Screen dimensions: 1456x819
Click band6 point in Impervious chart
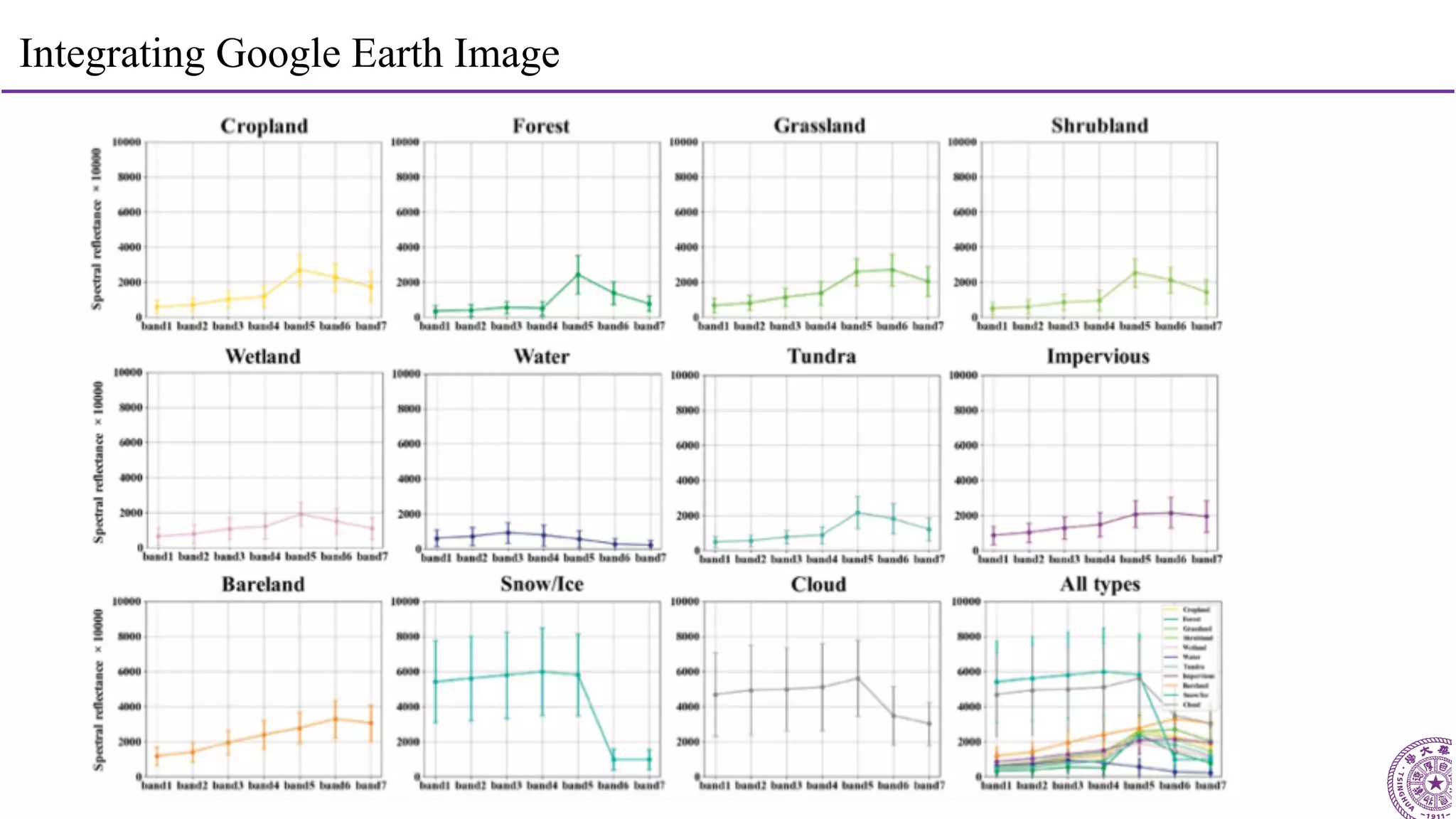pyautogui.click(x=1171, y=513)
